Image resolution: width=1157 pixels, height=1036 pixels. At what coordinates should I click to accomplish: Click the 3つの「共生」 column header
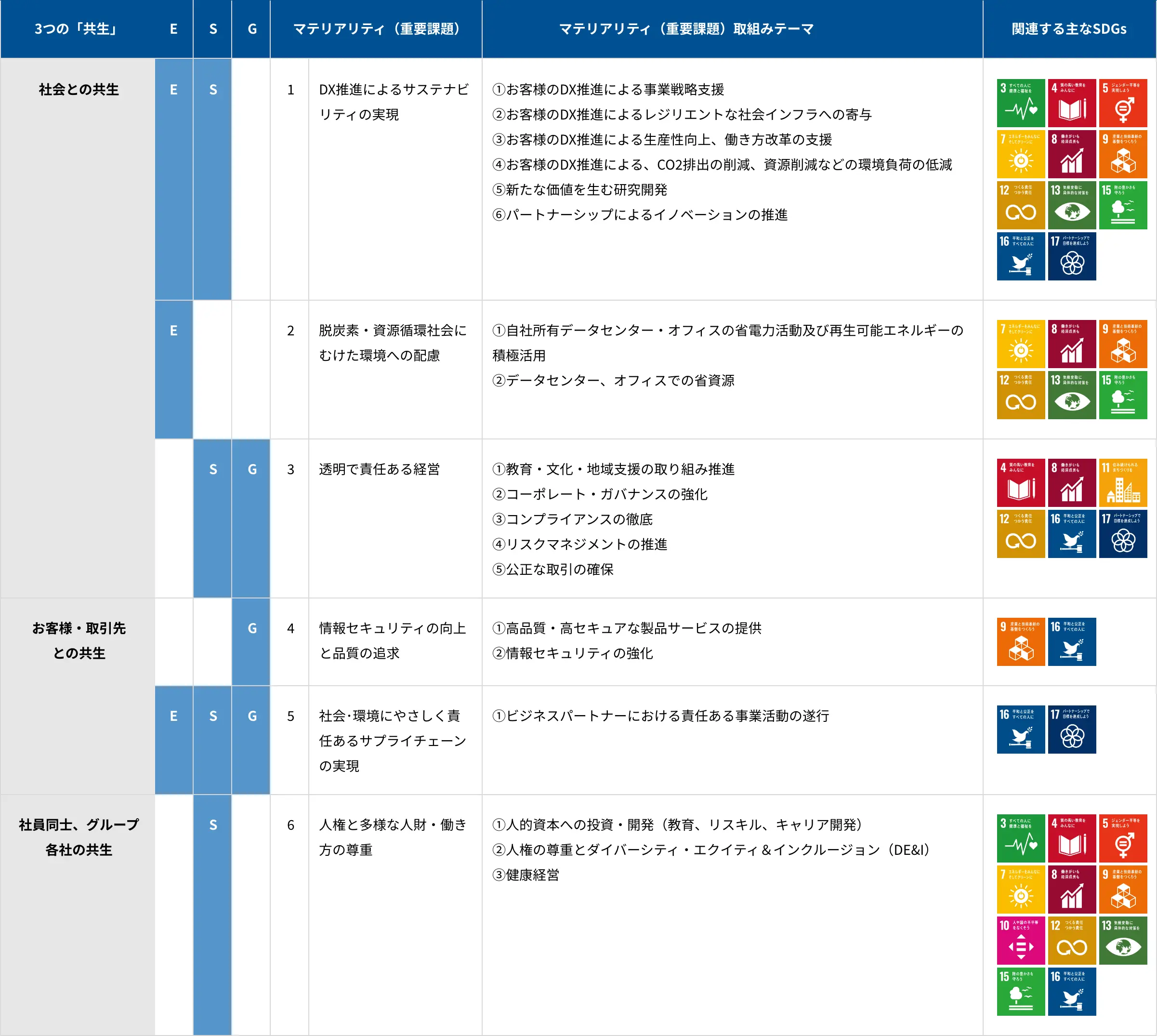(x=76, y=29)
